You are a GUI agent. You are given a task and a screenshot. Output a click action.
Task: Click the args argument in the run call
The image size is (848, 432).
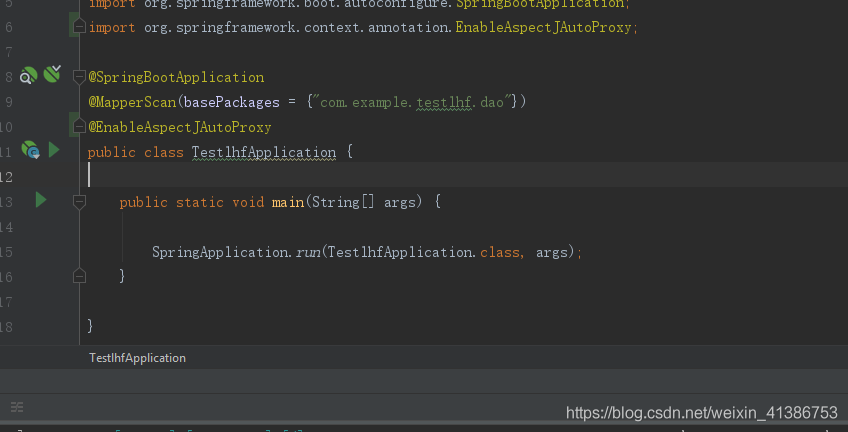coord(552,253)
